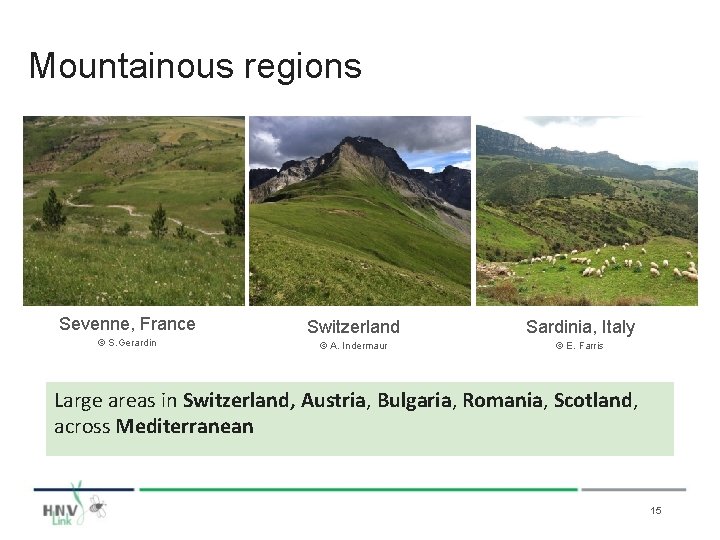Click the Switzerland caption under the middle photo
This screenshot has width=720, height=540.
click(353, 327)
